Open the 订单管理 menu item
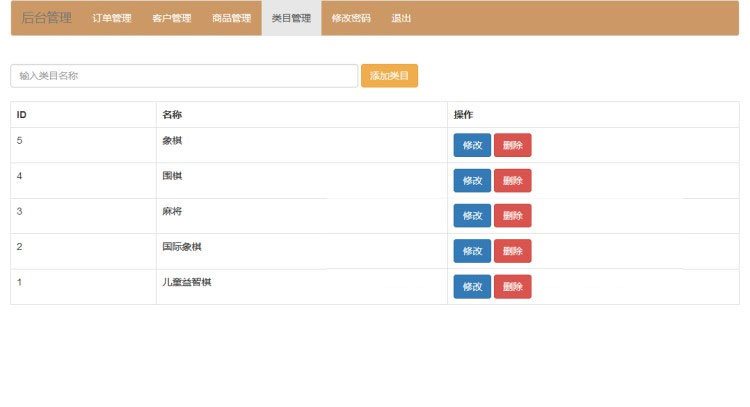 (111, 18)
